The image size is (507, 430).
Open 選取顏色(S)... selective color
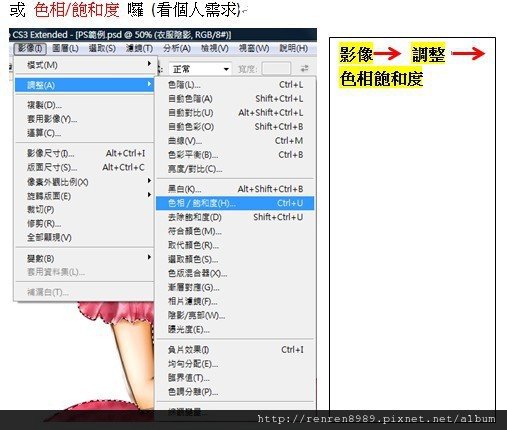click(235, 259)
